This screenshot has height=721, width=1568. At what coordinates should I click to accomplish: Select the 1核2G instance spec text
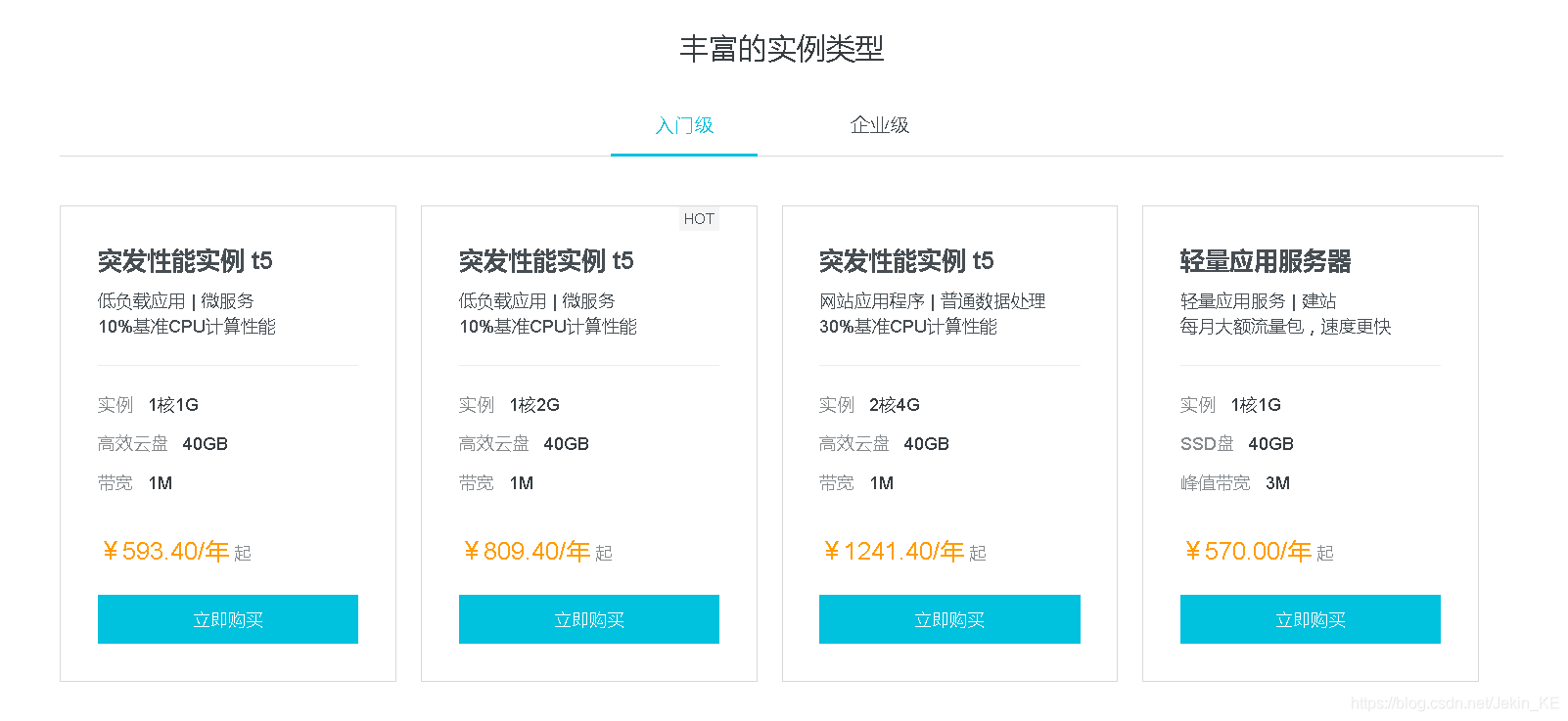tap(533, 404)
